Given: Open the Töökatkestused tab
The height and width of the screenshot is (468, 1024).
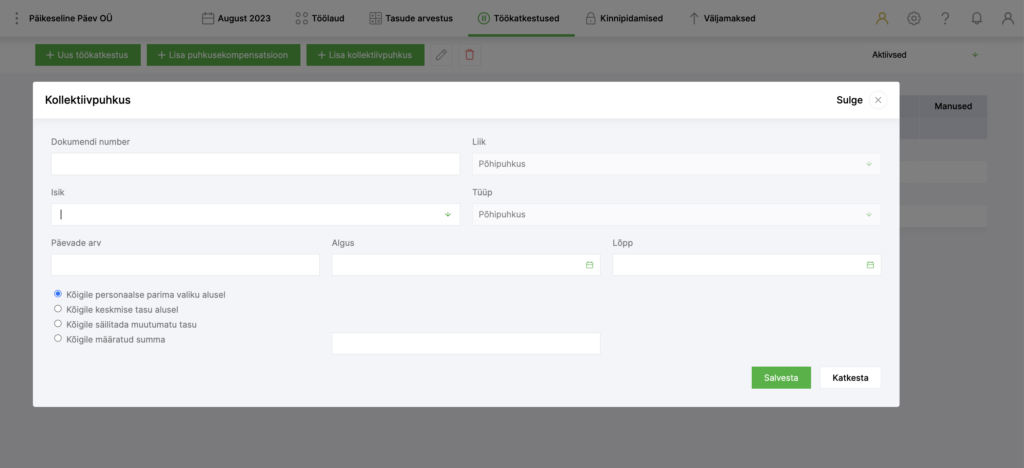Looking at the screenshot, I should click(x=519, y=18).
